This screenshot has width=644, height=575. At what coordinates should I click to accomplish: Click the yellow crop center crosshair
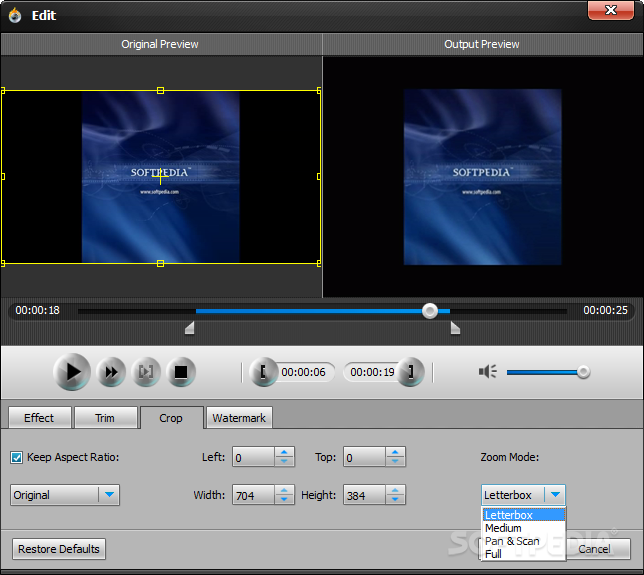coord(161,177)
